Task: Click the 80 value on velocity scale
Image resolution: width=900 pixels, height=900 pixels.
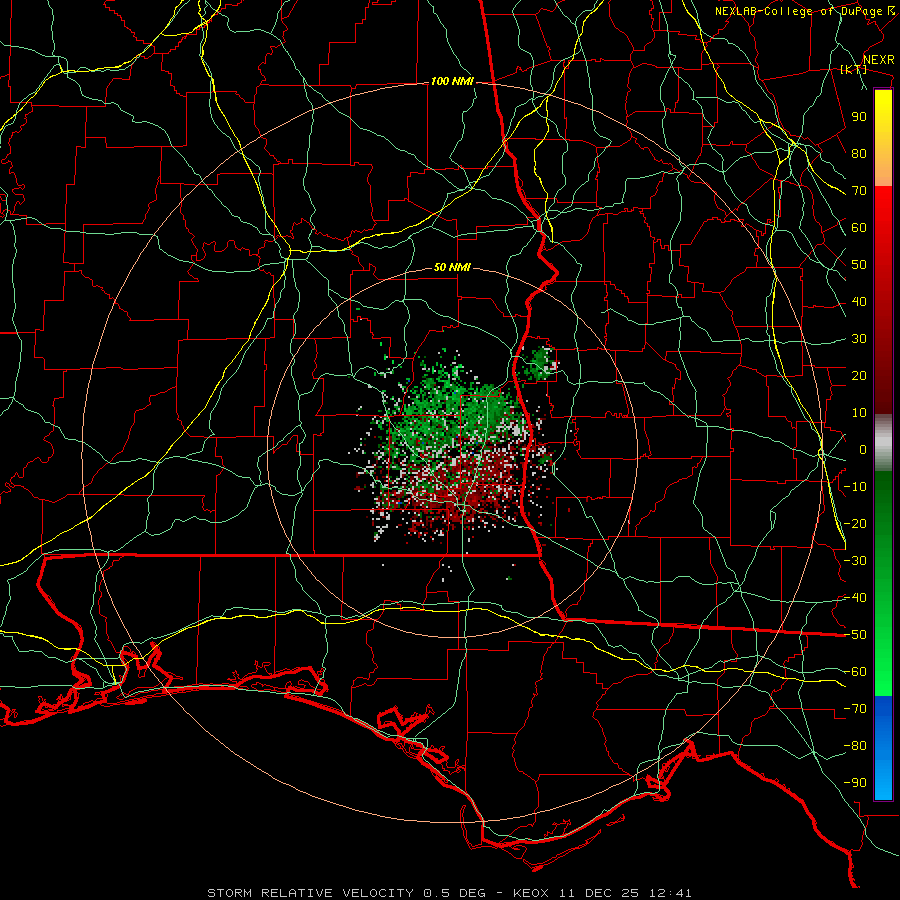Action: (x=859, y=153)
